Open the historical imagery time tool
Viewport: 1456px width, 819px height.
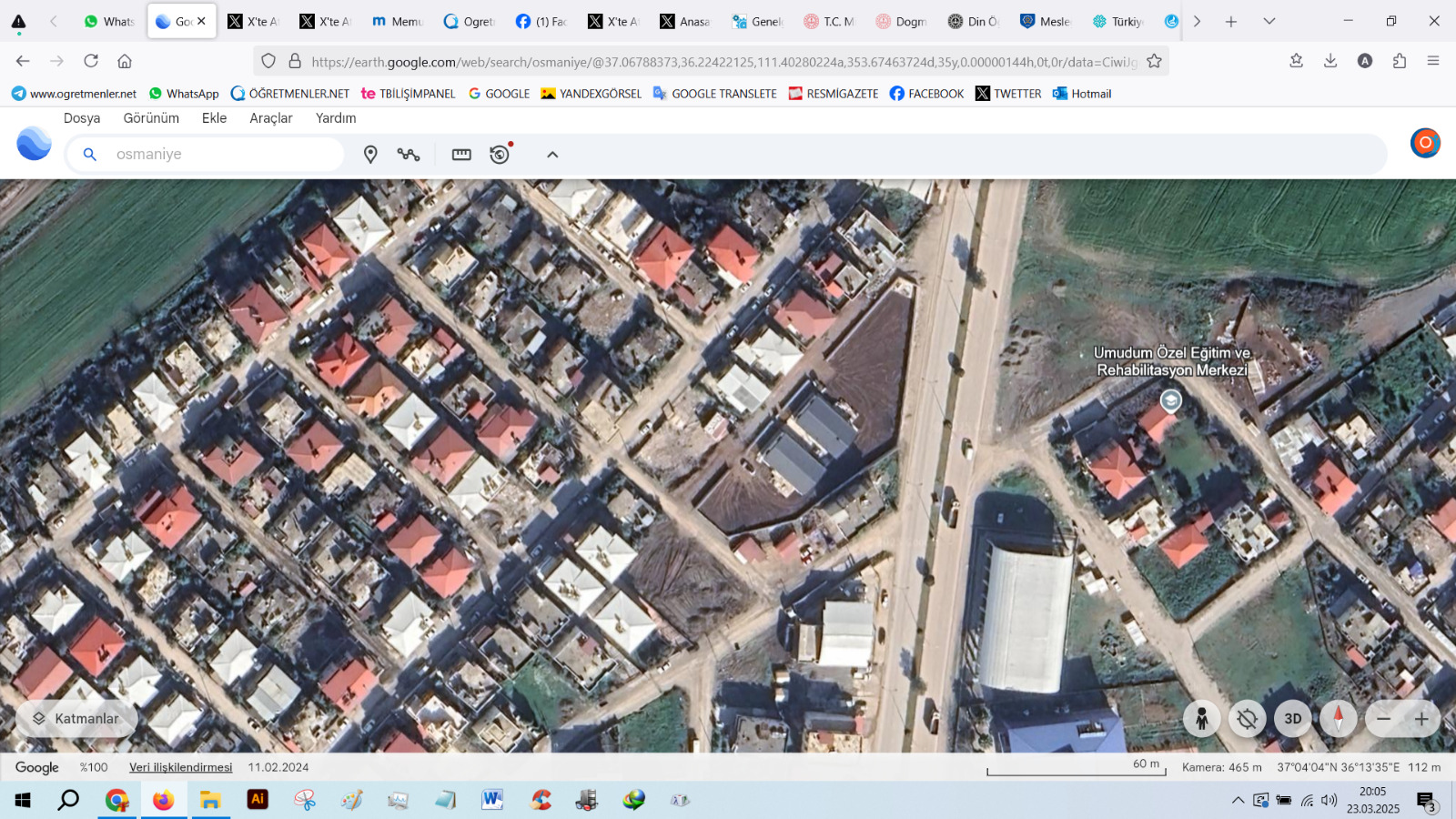pos(500,155)
